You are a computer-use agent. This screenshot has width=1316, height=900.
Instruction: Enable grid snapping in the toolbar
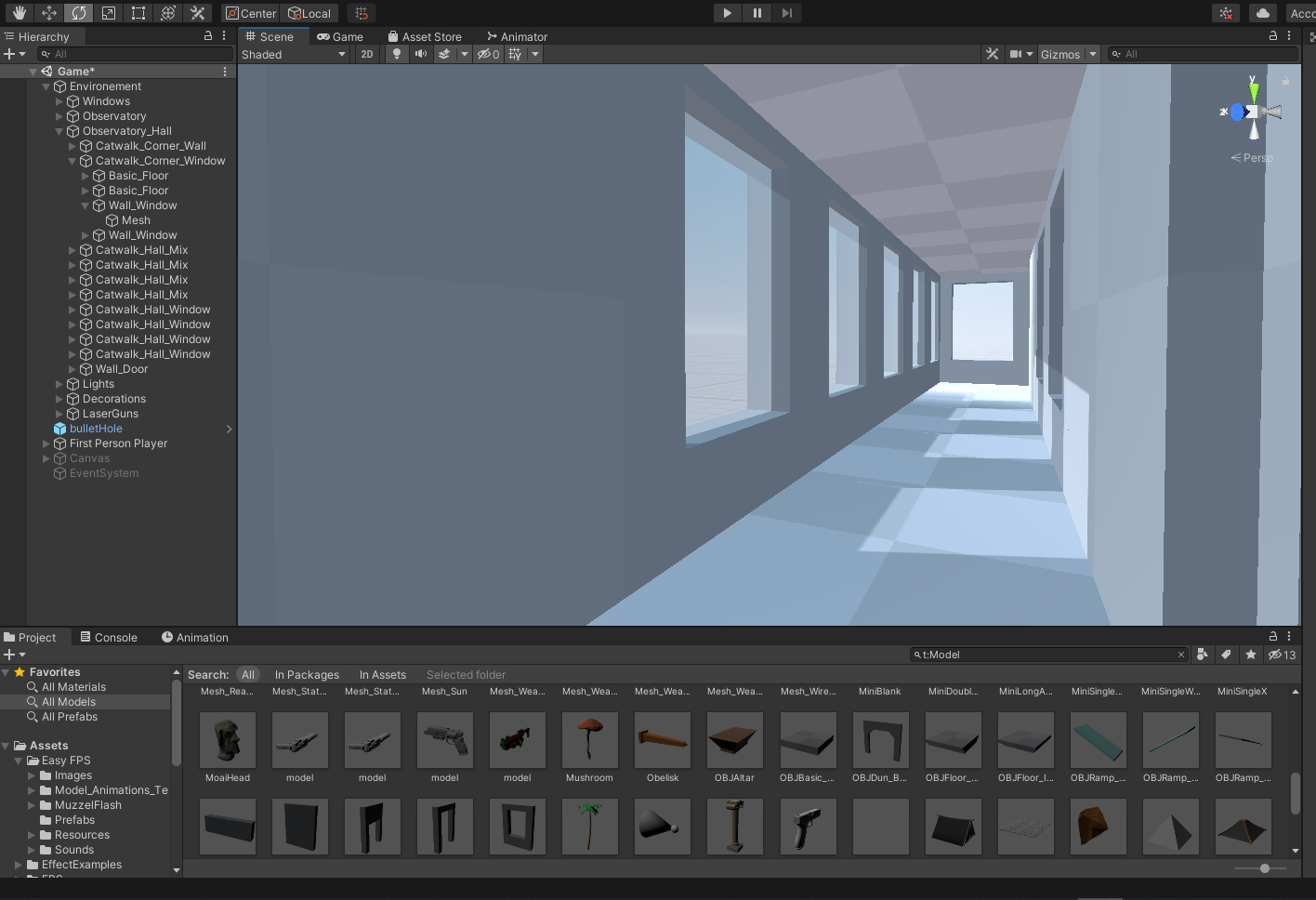click(x=362, y=13)
